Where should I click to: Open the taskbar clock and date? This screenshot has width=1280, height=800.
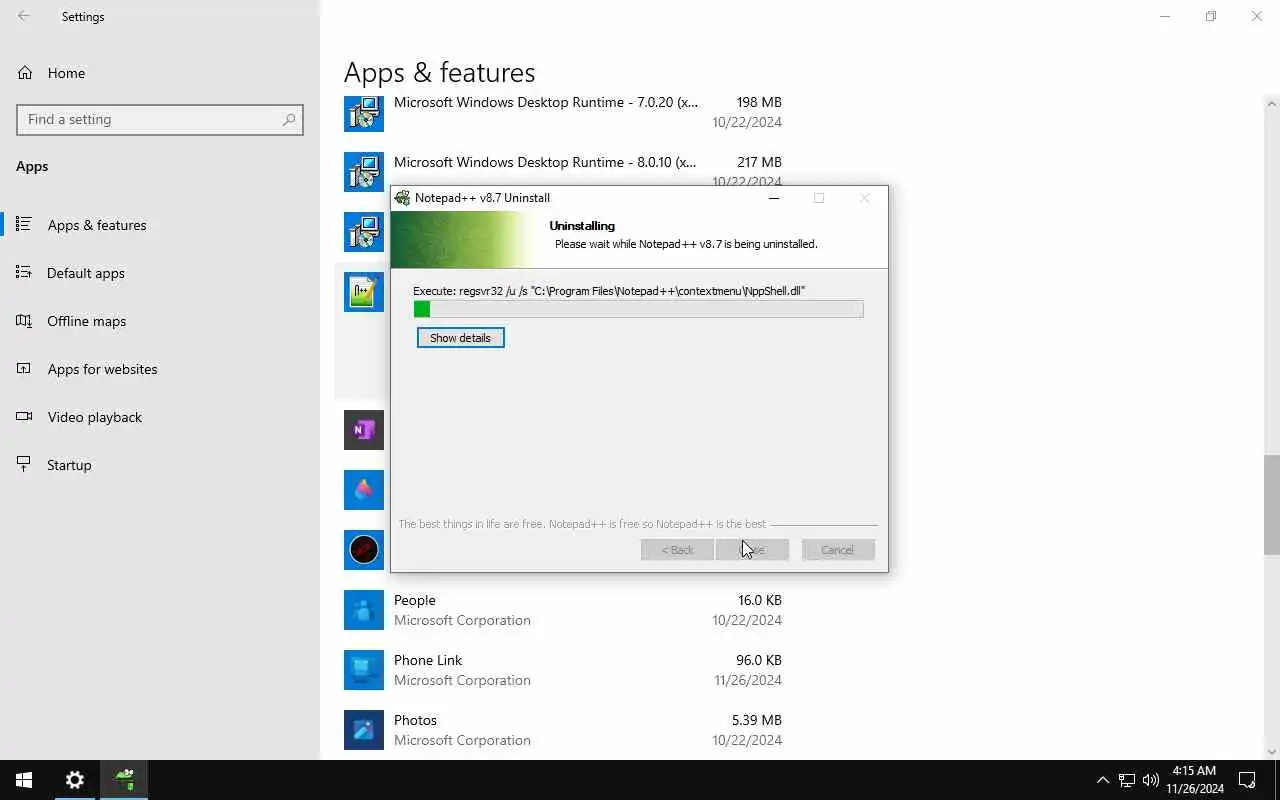(1194, 780)
